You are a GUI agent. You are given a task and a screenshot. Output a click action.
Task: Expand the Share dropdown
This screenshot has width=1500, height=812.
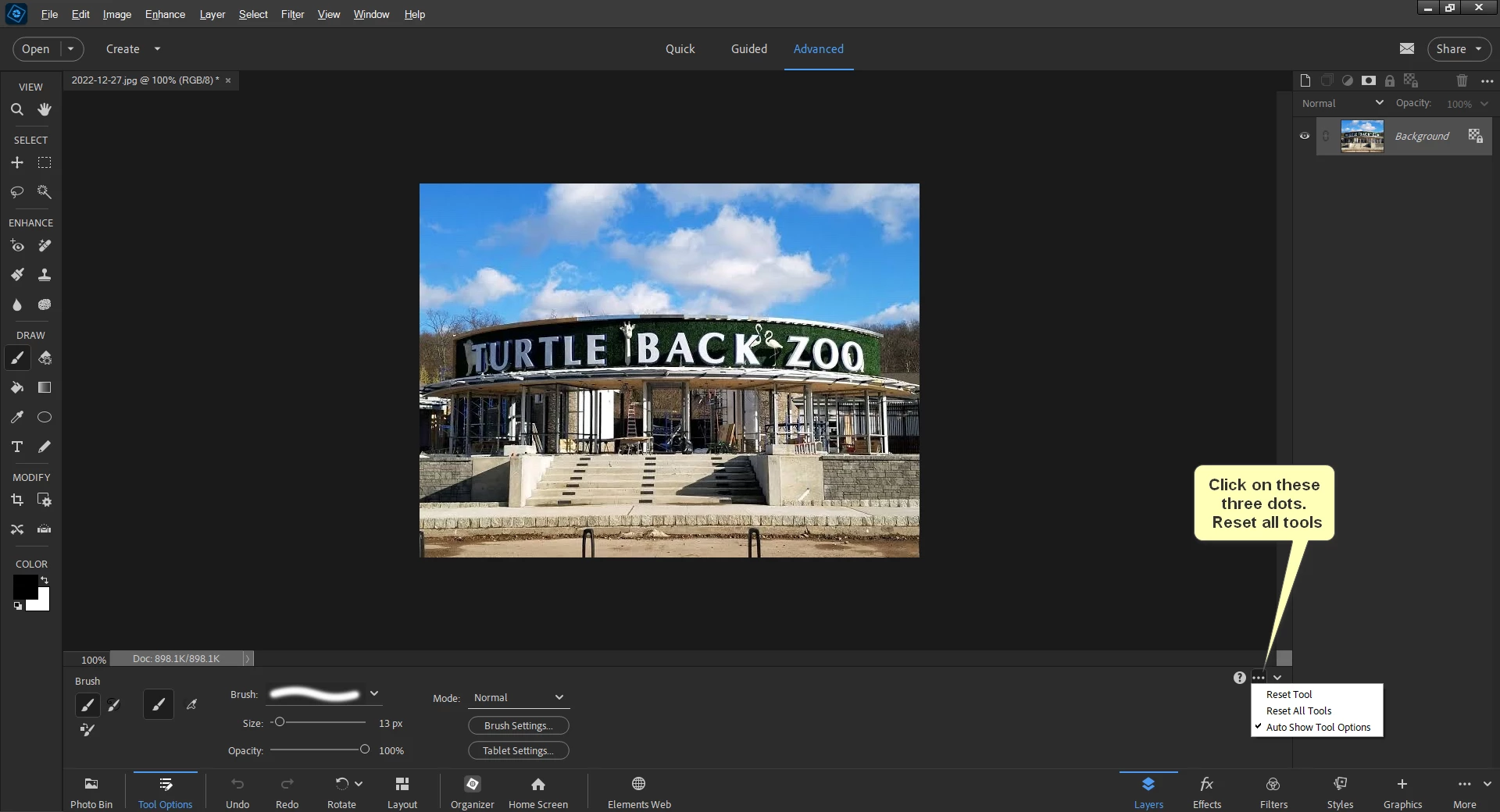coord(1479,48)
